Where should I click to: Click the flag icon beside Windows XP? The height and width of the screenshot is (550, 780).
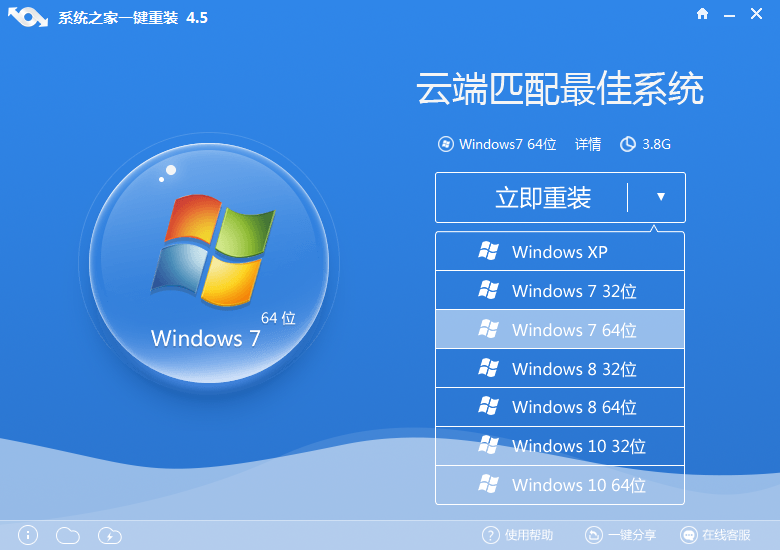click(488, 251)
